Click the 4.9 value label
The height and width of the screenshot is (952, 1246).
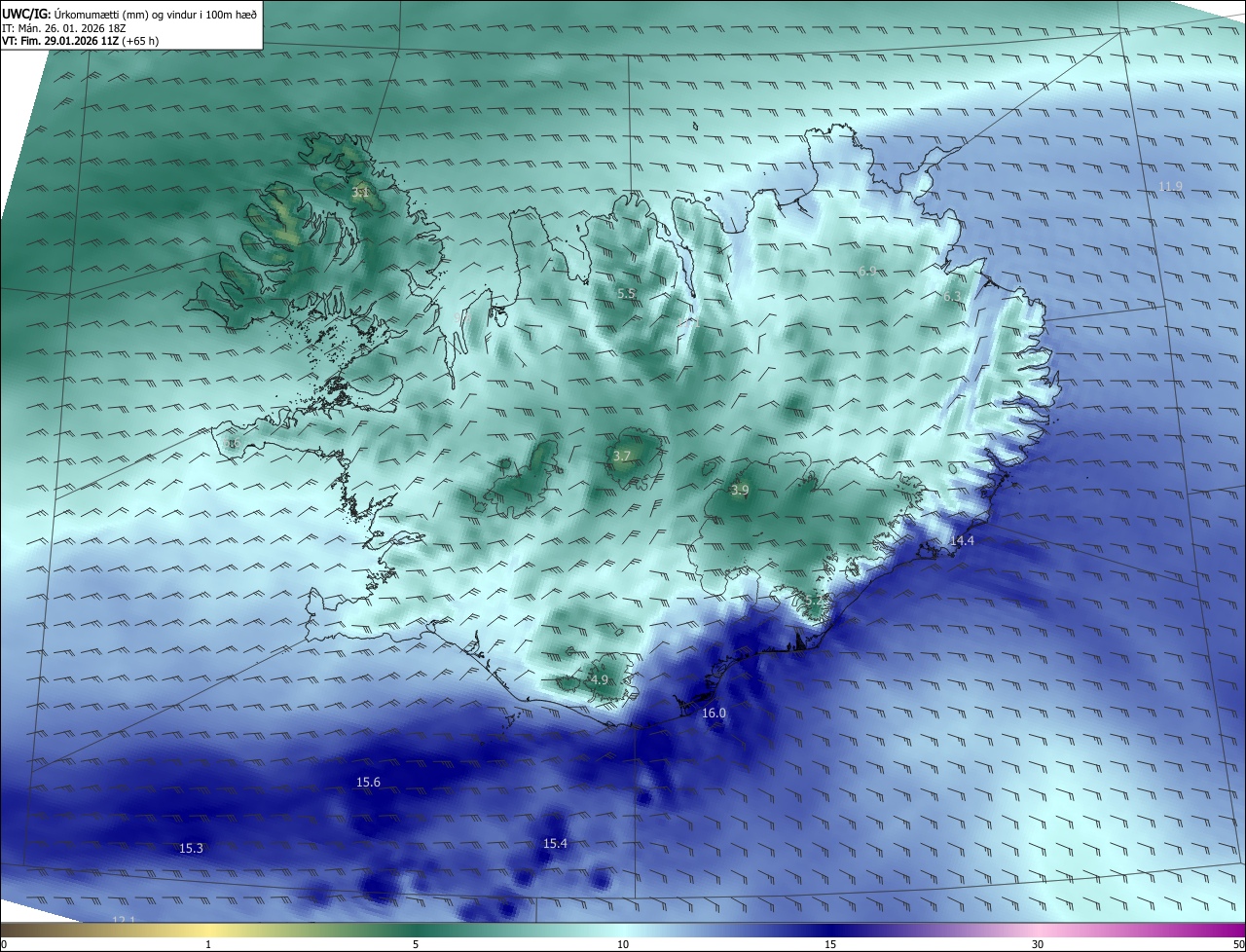(599, 679)
